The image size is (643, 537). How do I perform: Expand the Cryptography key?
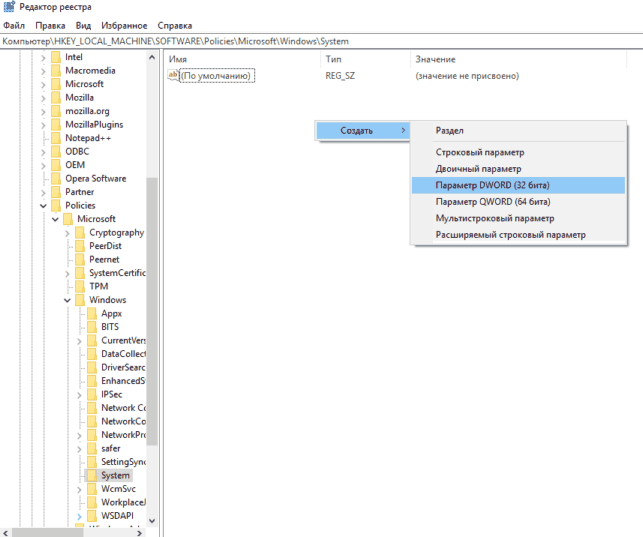click(67, 233)
